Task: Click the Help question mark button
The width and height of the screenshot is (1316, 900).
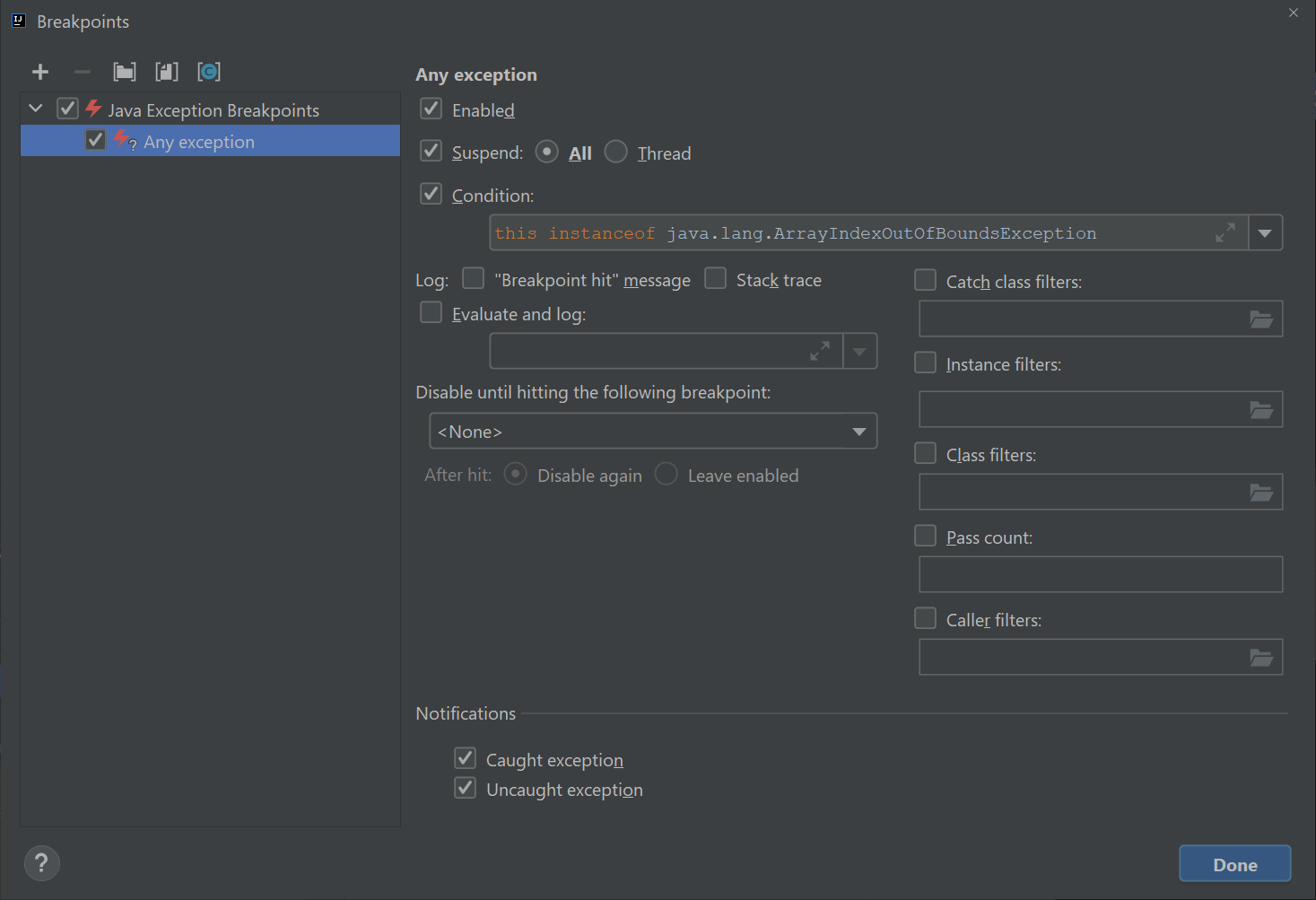Action: (41, 863)
